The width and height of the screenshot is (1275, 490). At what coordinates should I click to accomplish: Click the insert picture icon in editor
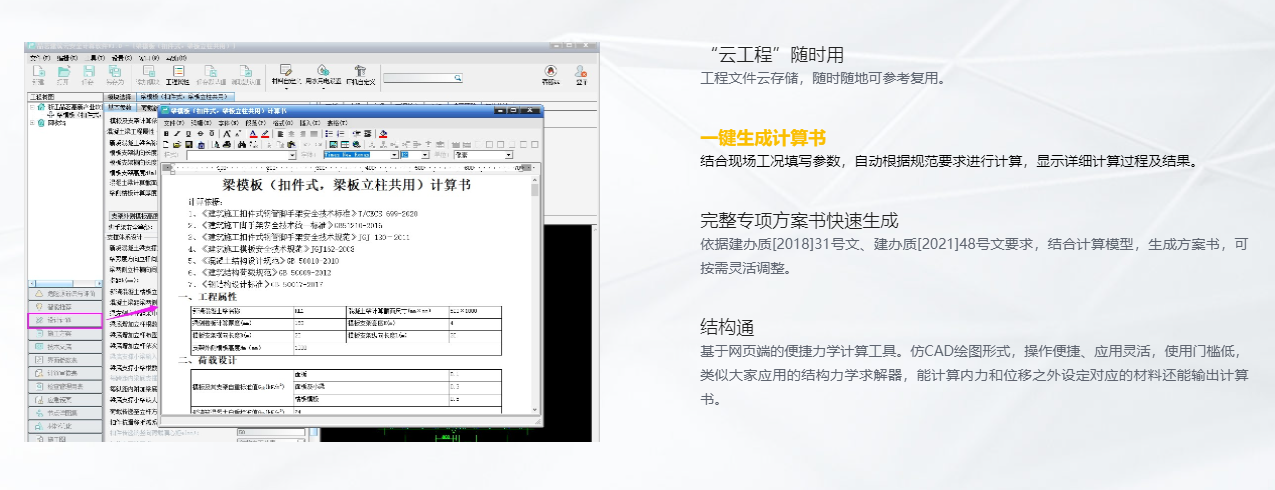click(333, 145)
